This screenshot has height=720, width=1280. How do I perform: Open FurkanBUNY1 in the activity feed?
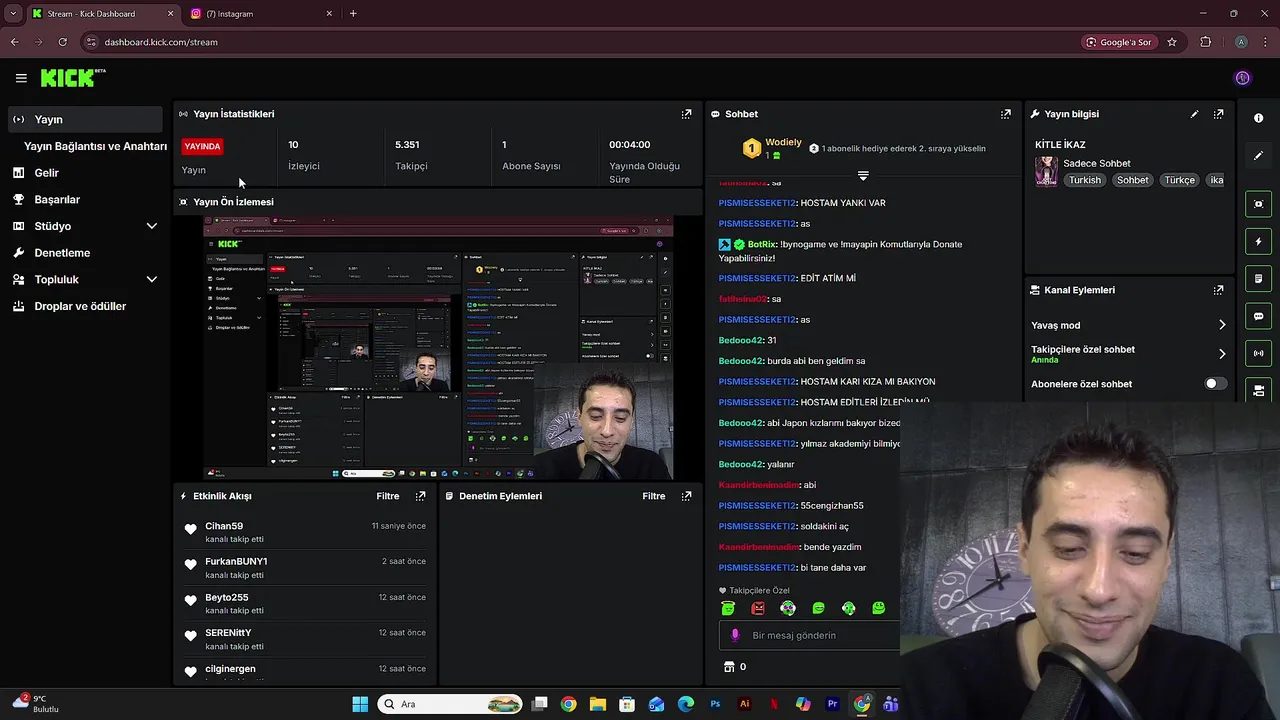click(236, 562)
